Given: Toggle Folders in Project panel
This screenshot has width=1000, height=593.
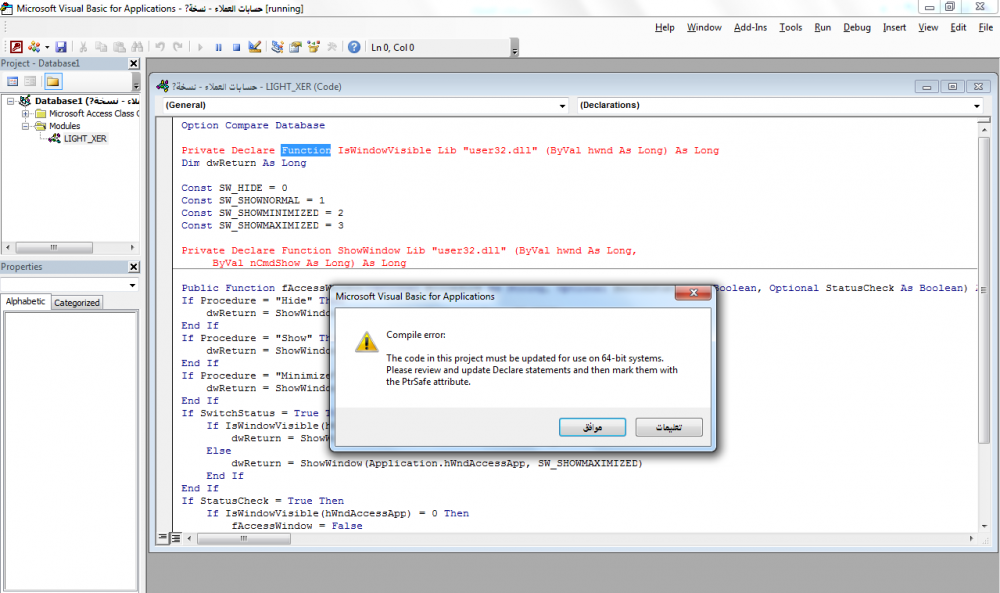Looking at the screenshot, I should [53, 82].
